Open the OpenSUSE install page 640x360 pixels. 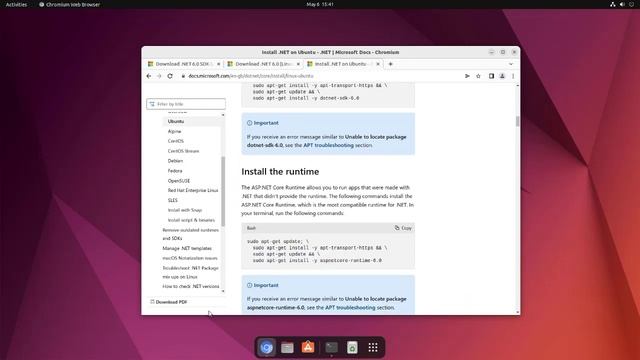point(179,181)
